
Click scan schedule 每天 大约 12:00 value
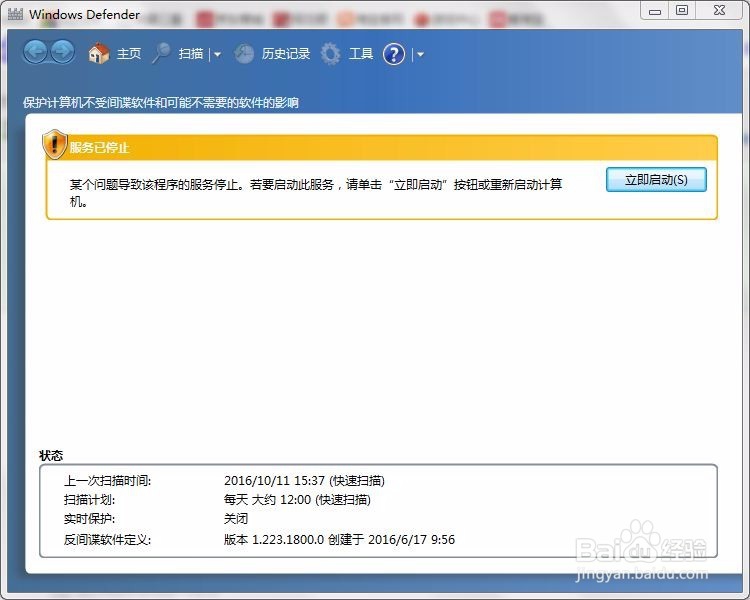point(297,500)
